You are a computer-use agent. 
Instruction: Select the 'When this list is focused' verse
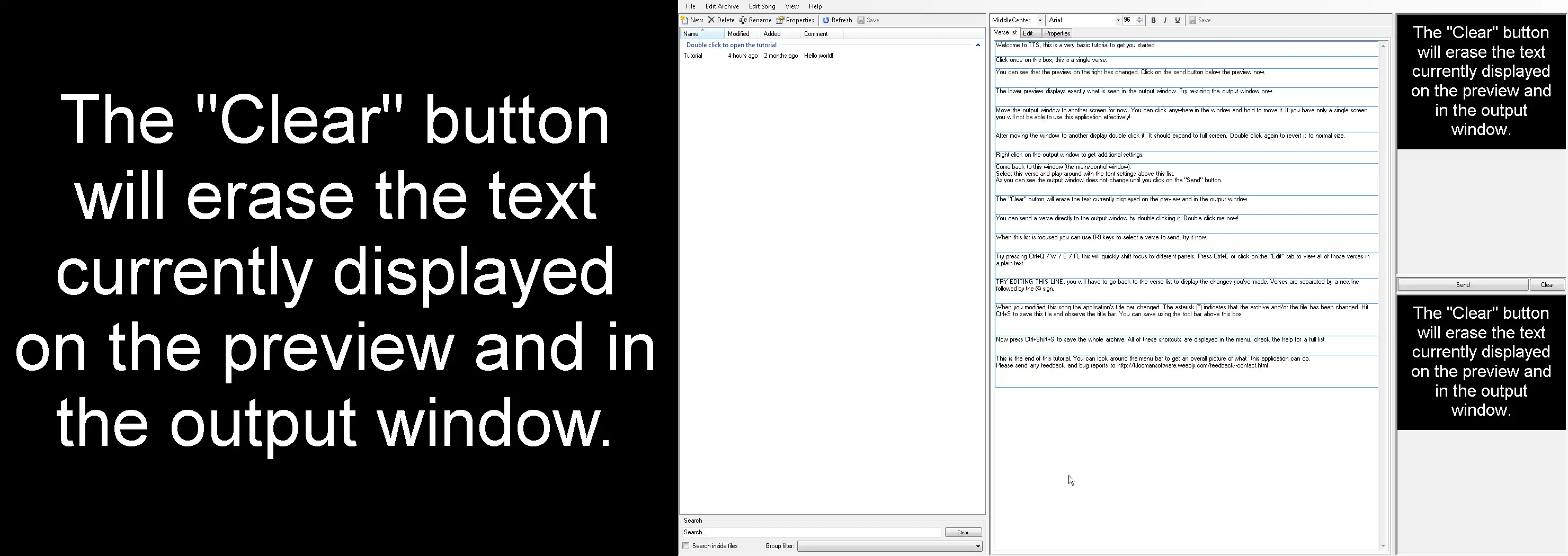pyautogui.click(x=1187, y=244)
